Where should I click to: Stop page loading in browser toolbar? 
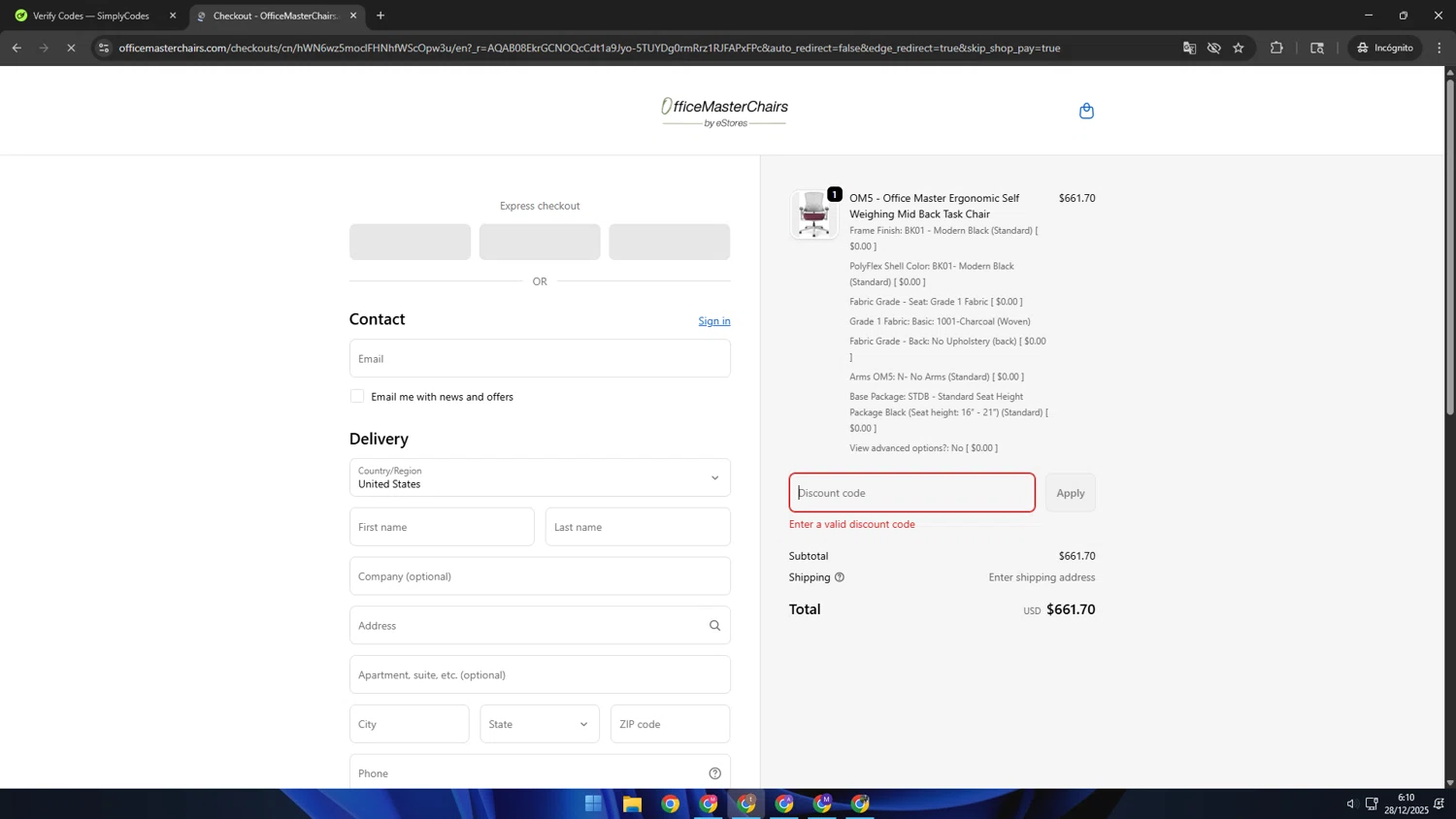tap(71, 48)
